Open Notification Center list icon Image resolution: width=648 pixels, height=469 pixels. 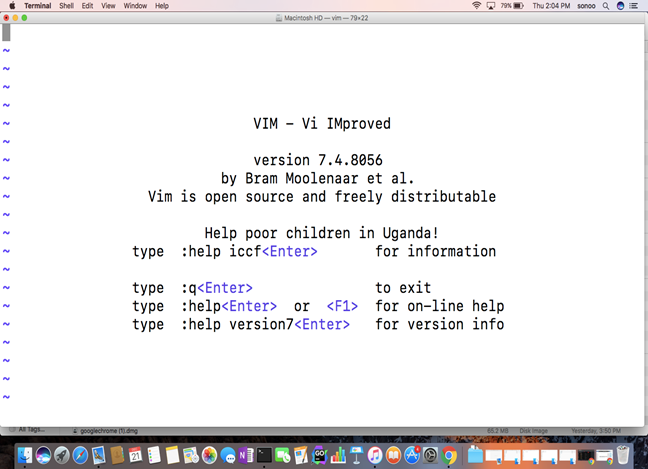(x=634, y=6)
